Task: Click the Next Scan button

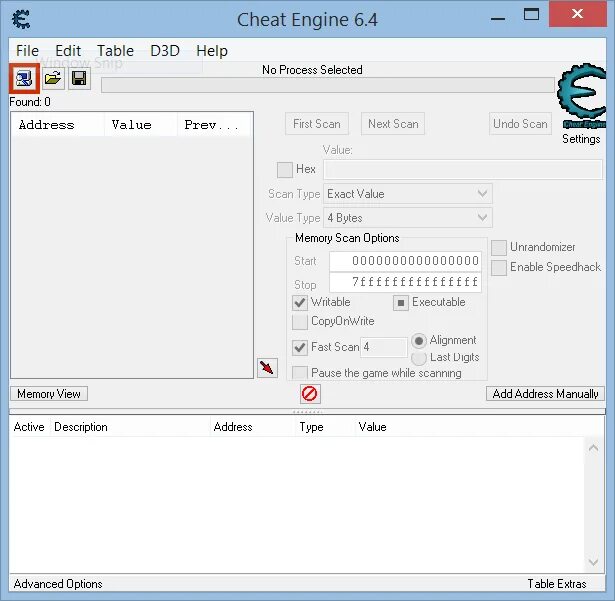Action: (393, 124)
